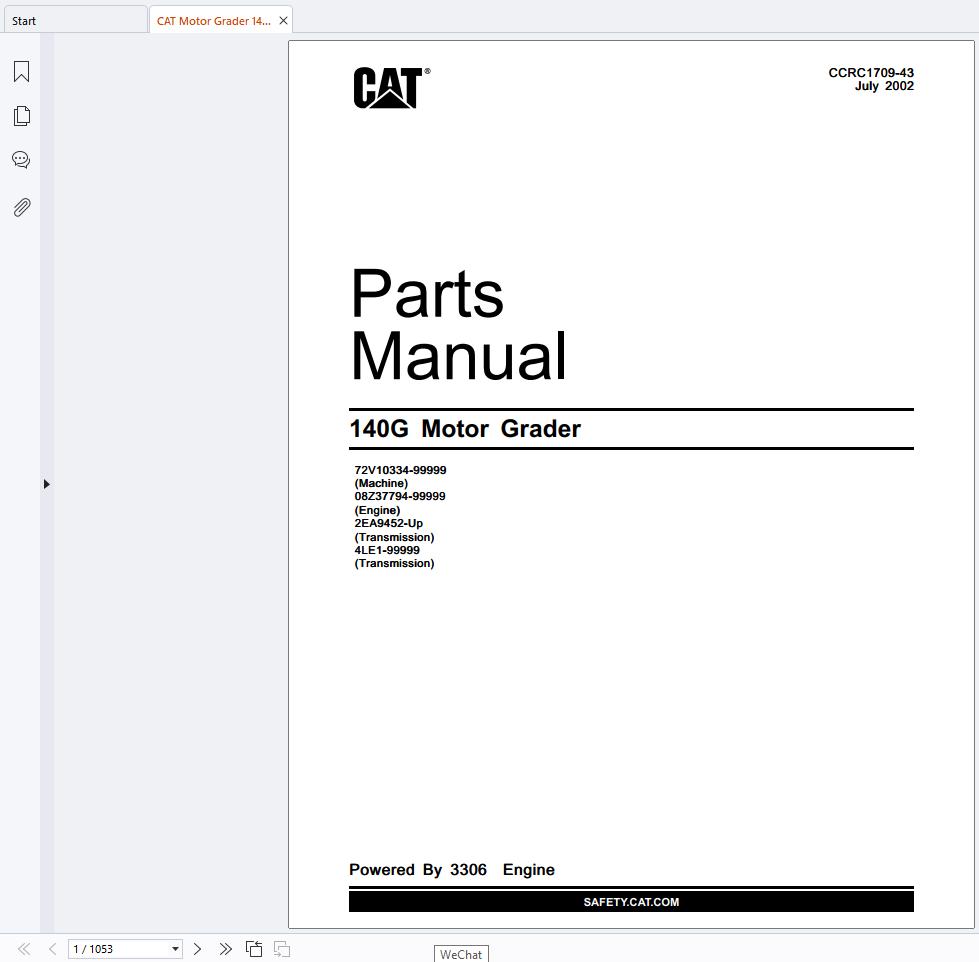Show the Comments panel

pyautogui.click(x=21, y=160)
